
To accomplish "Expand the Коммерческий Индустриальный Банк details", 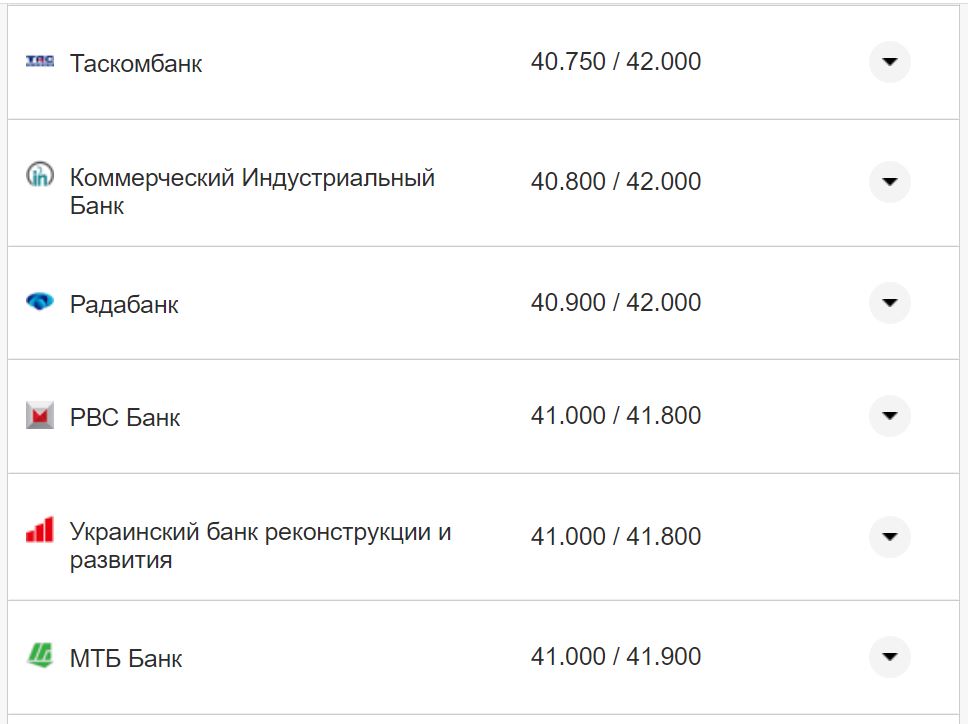I will coord(889,182).
